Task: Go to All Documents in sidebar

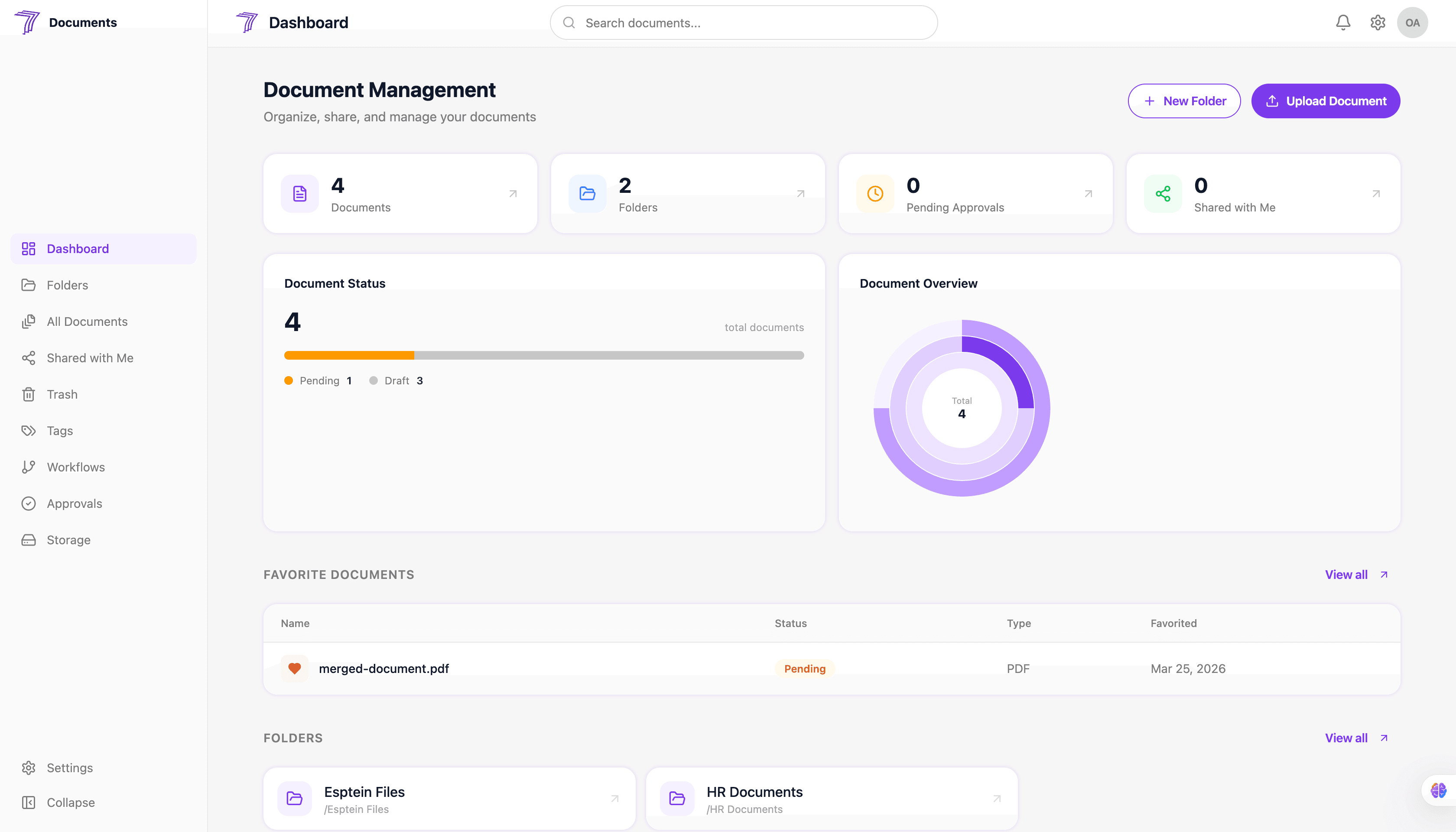Action: coord(104,322)
